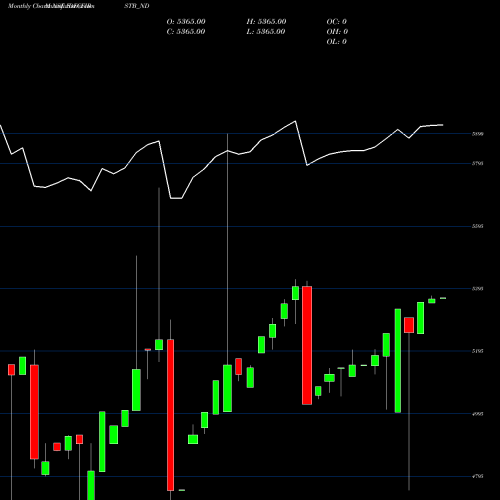This screenshot has width=500, height=500.
Task: Click the 5795 price axis label
Action: pyautogui.click(x=478, y=163)
